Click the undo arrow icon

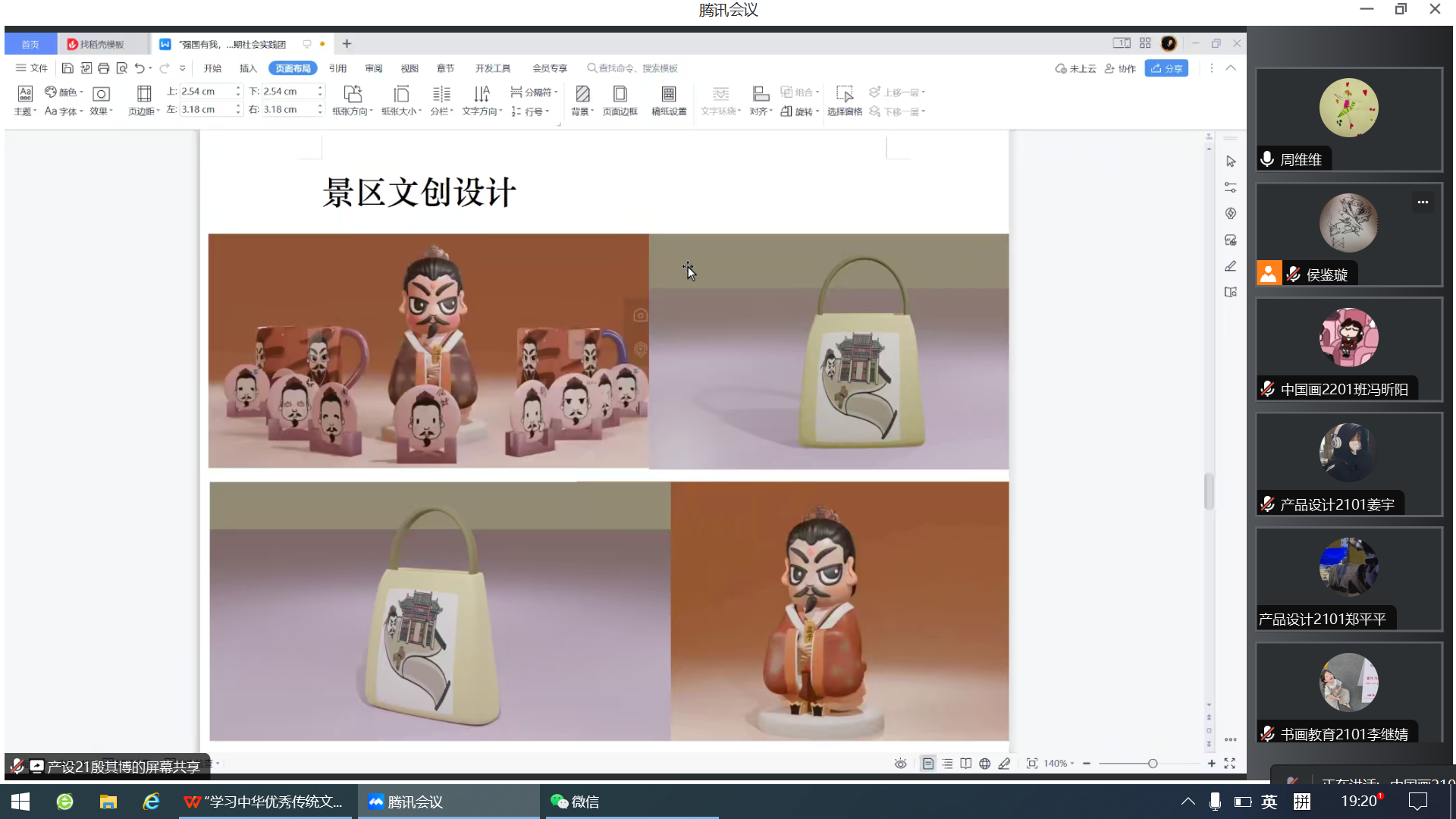140,68
